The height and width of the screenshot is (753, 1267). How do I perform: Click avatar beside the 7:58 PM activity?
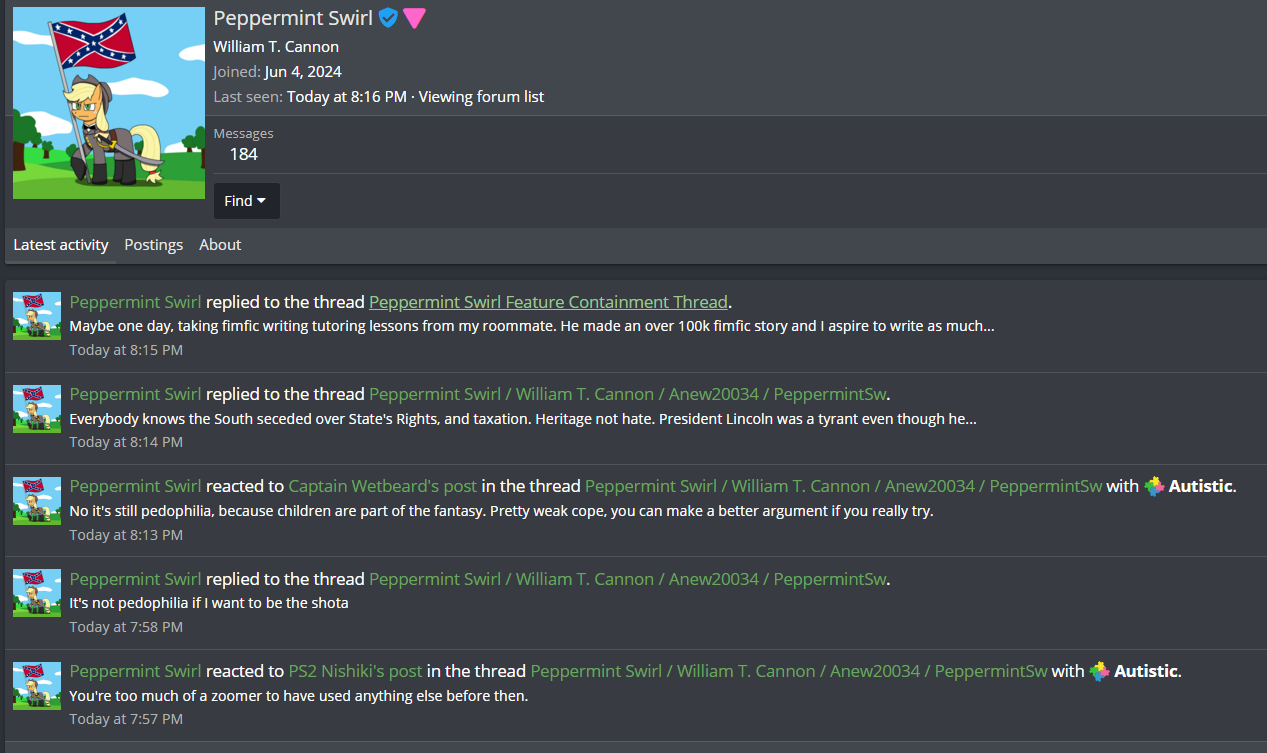(x=37, y=592)
